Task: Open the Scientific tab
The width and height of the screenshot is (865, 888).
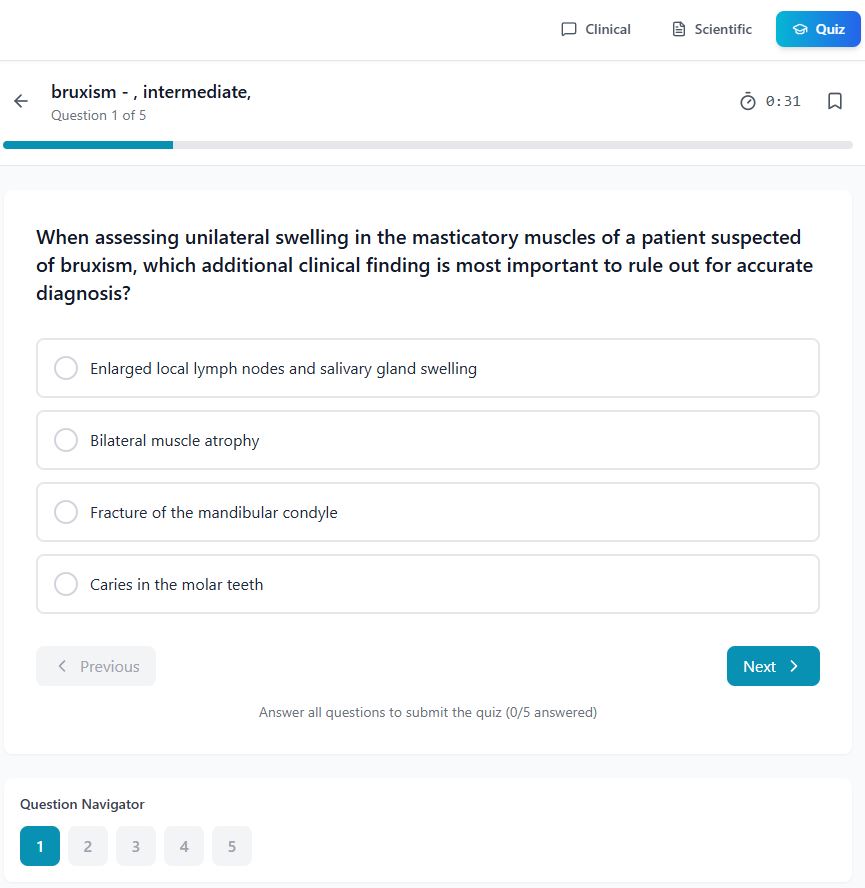Action: 712,29
